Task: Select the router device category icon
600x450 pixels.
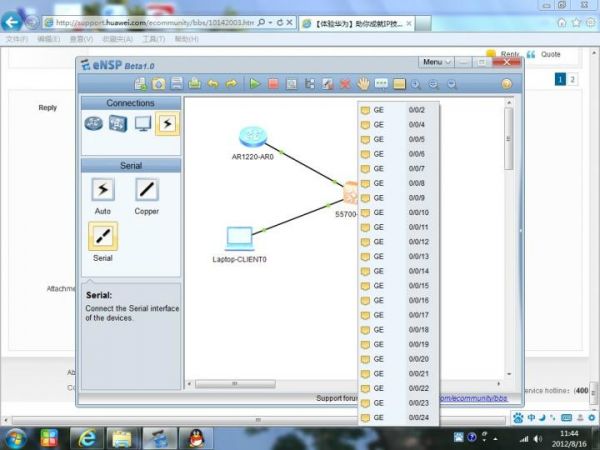Action: (94, 124)
